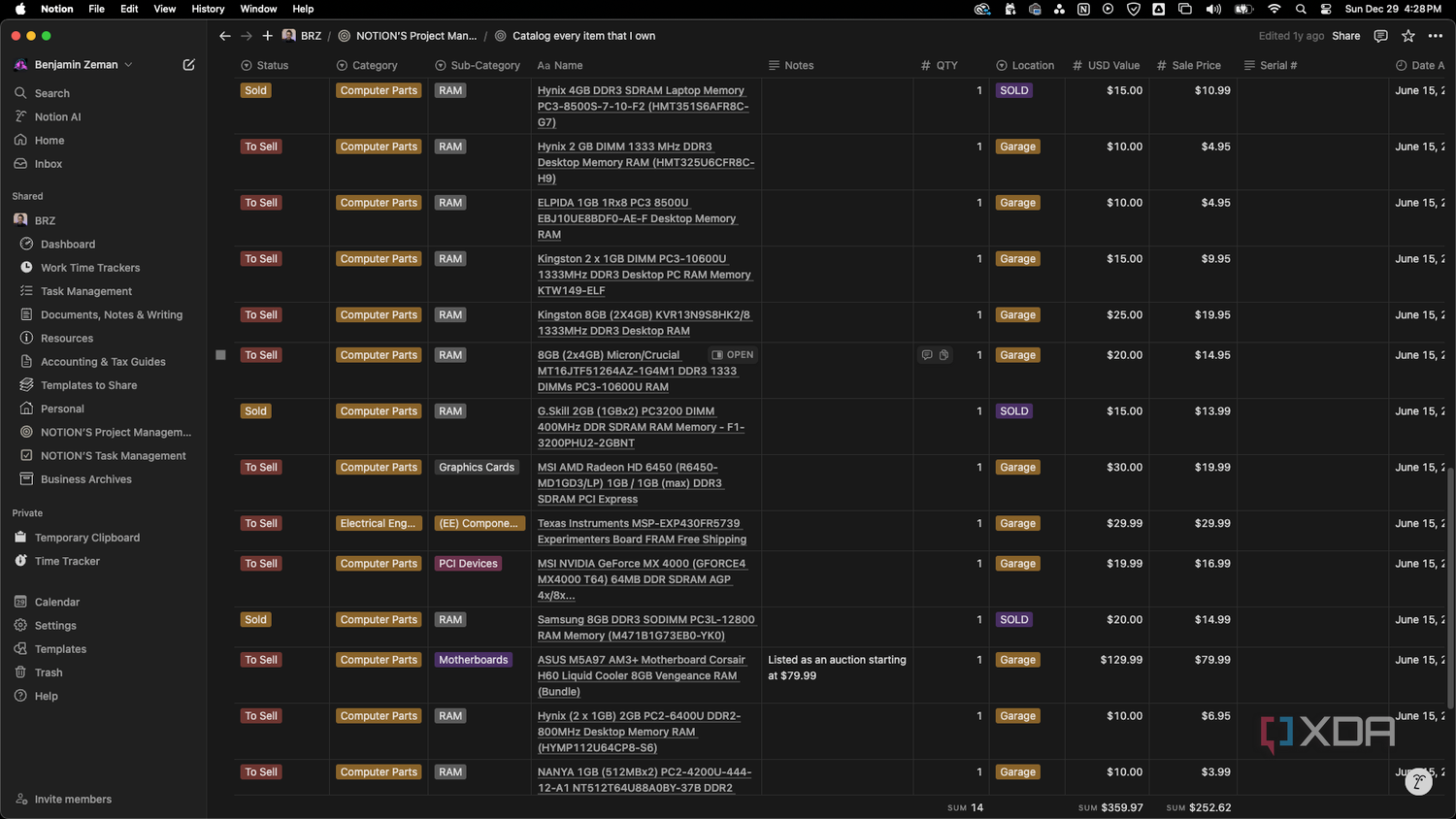Open the QTY column header menu
Image resolution: width=1456 pixels, height=819 pixels.
point(940,65)
